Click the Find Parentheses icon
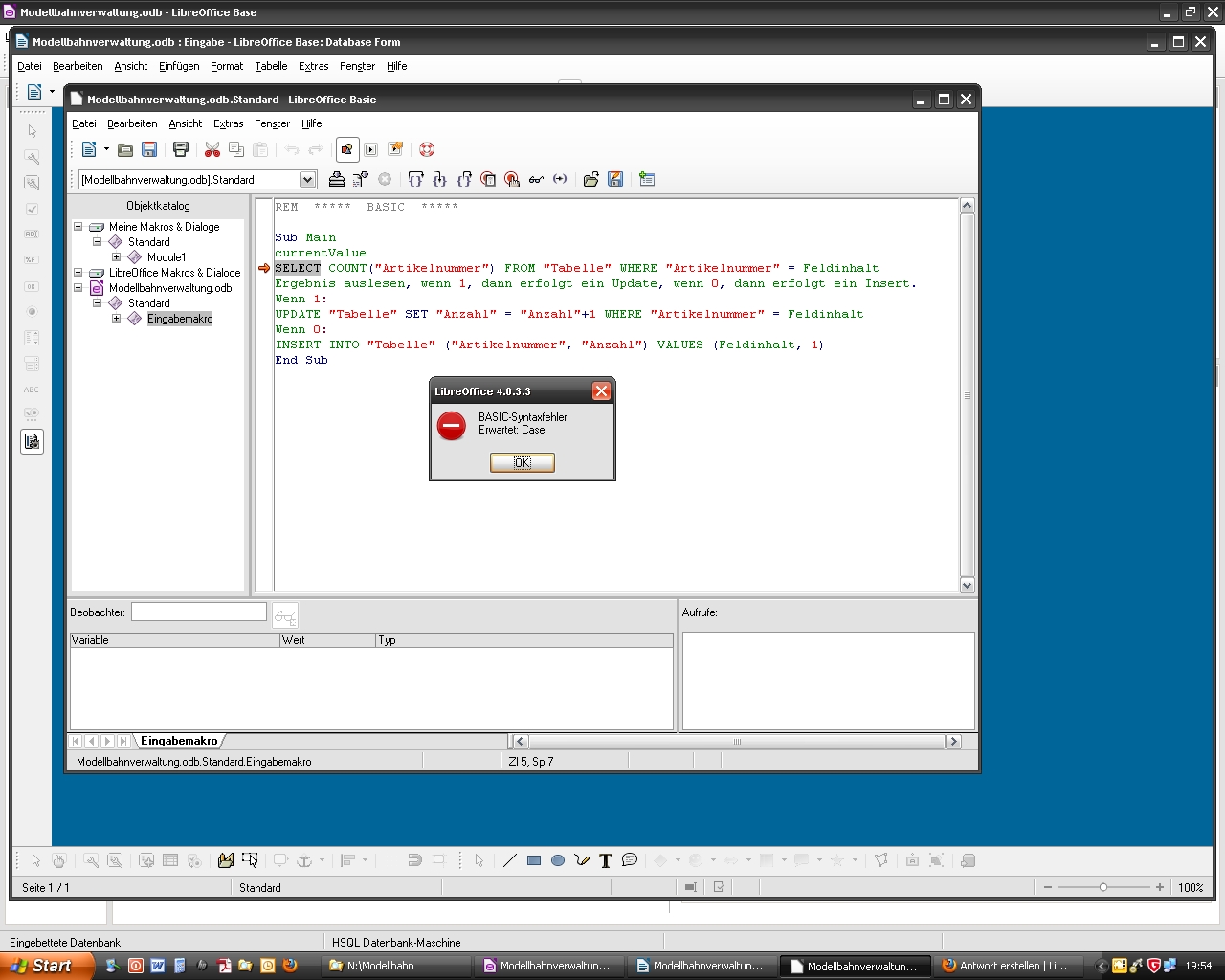This screenshot has height=980, width=1225. 560,179
